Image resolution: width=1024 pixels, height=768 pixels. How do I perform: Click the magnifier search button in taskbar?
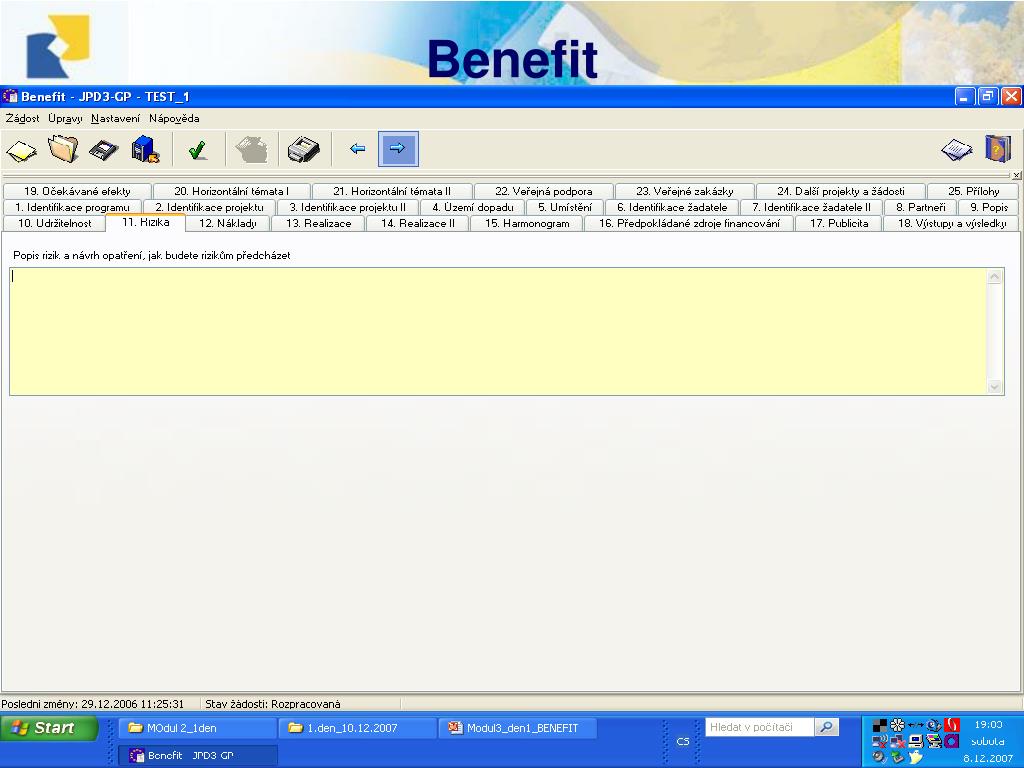coord(827,727)
